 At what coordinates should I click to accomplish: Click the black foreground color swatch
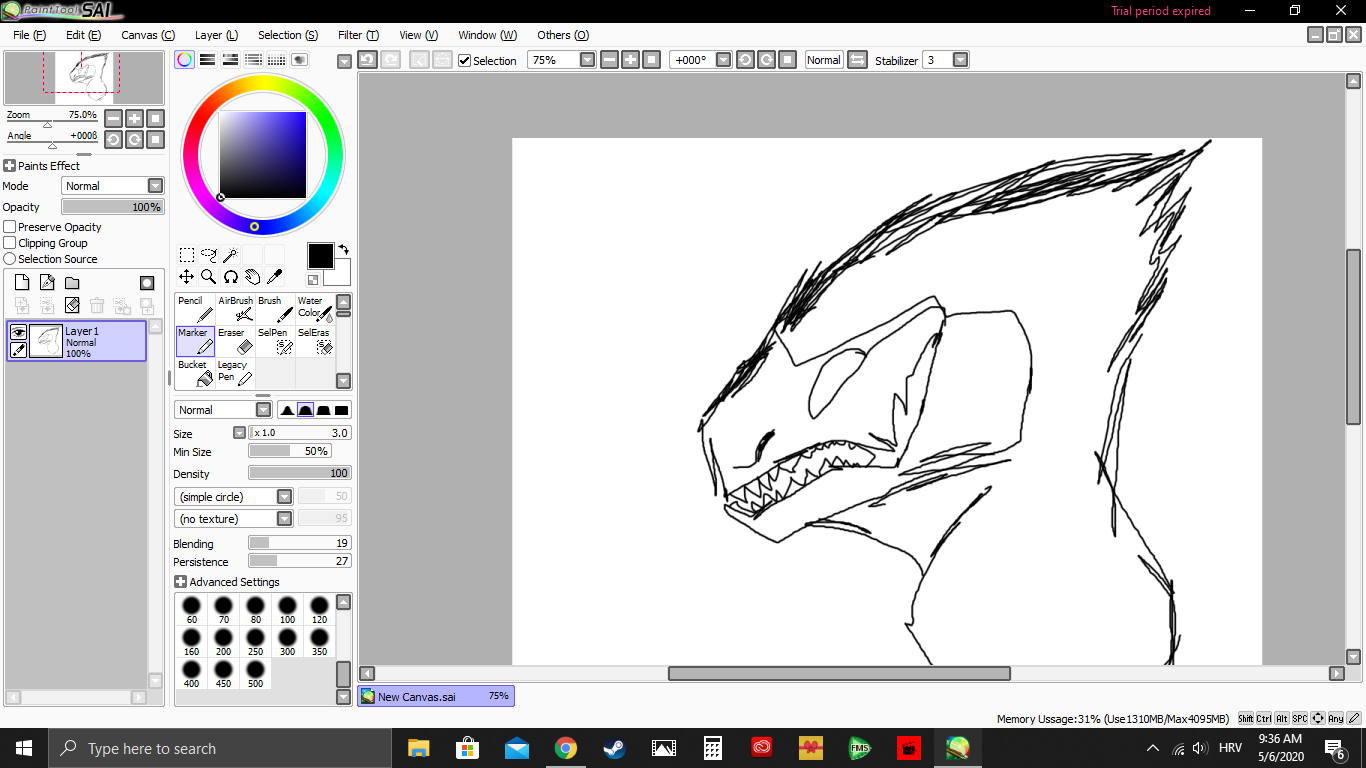click(x=320, y=256)
